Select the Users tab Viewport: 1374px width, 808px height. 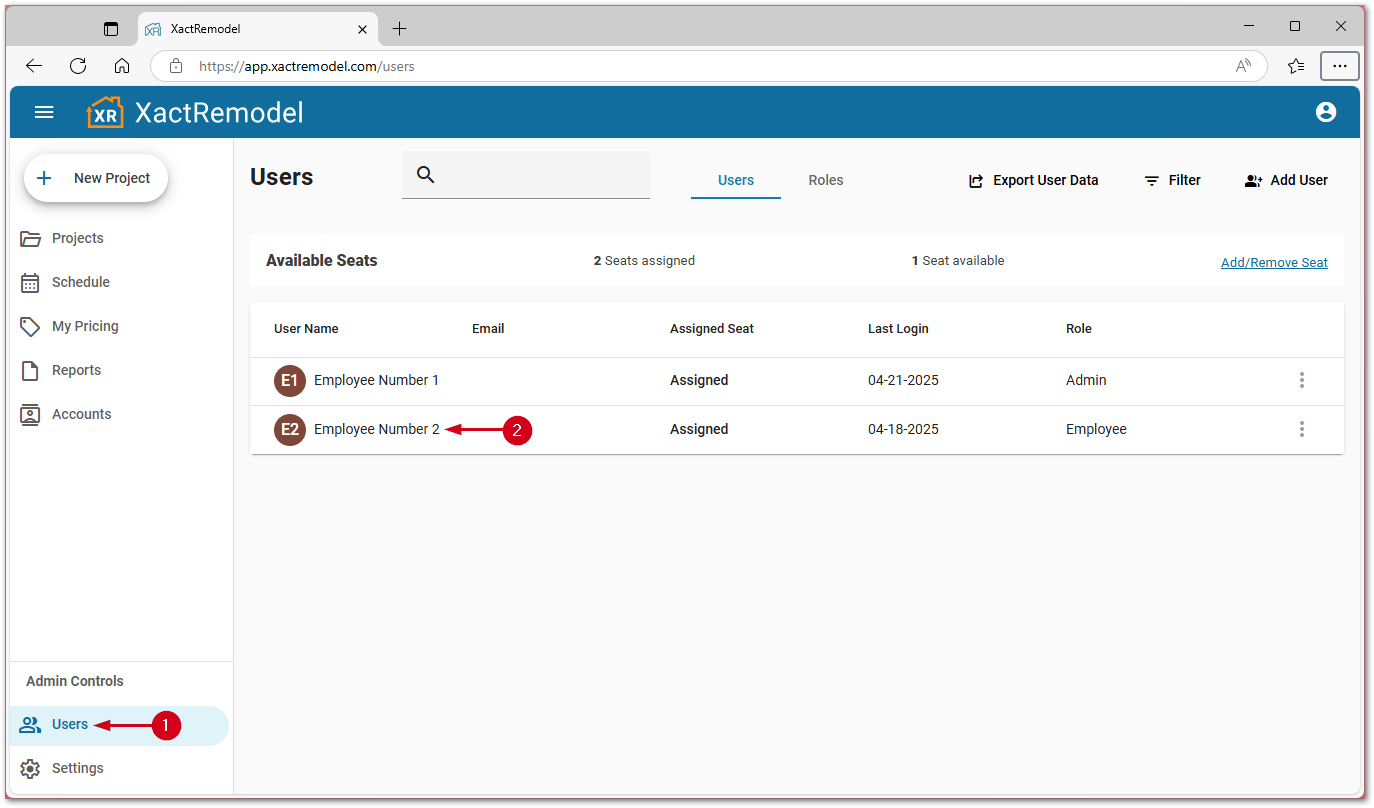(735, 180)
